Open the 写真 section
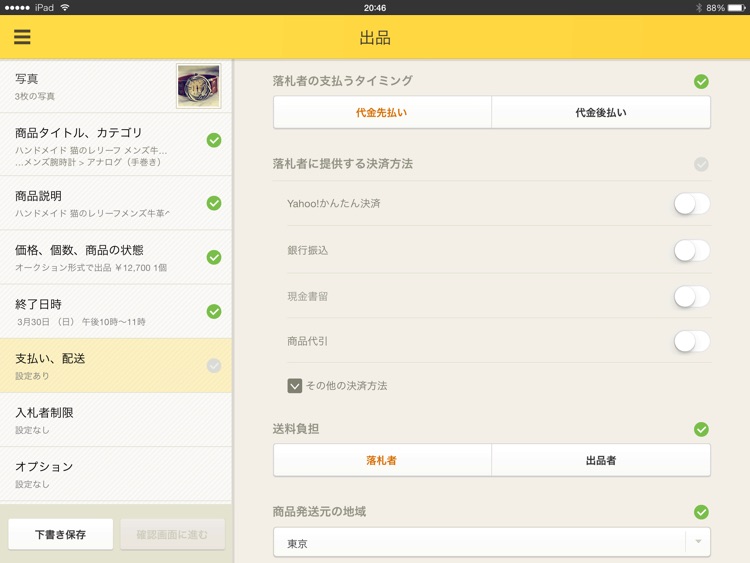The width and height of the screenshot is (750, 563). [x=116, y=87]
